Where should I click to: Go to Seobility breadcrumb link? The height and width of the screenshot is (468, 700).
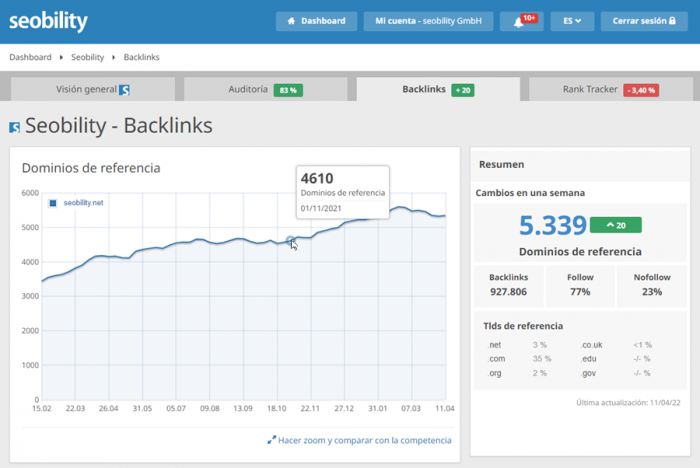(88, 57)
